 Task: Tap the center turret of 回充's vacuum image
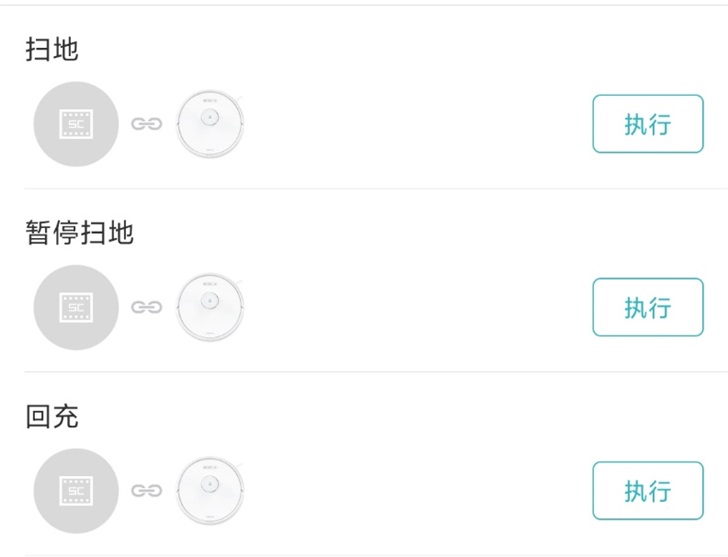point(210,484)
